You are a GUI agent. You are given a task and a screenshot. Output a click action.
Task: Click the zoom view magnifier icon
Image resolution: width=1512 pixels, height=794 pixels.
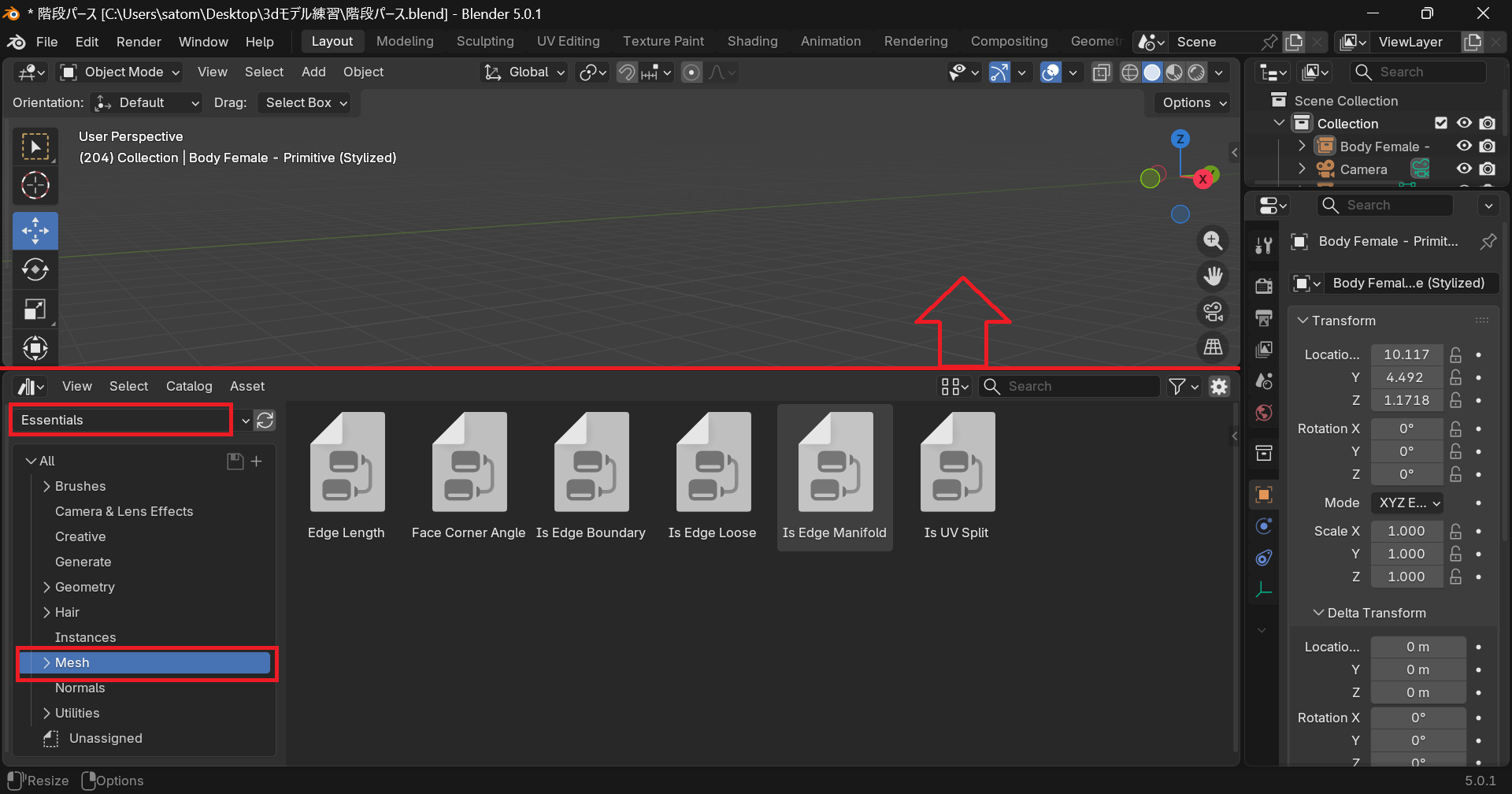pyautogui.click(x=1213, y=241)
